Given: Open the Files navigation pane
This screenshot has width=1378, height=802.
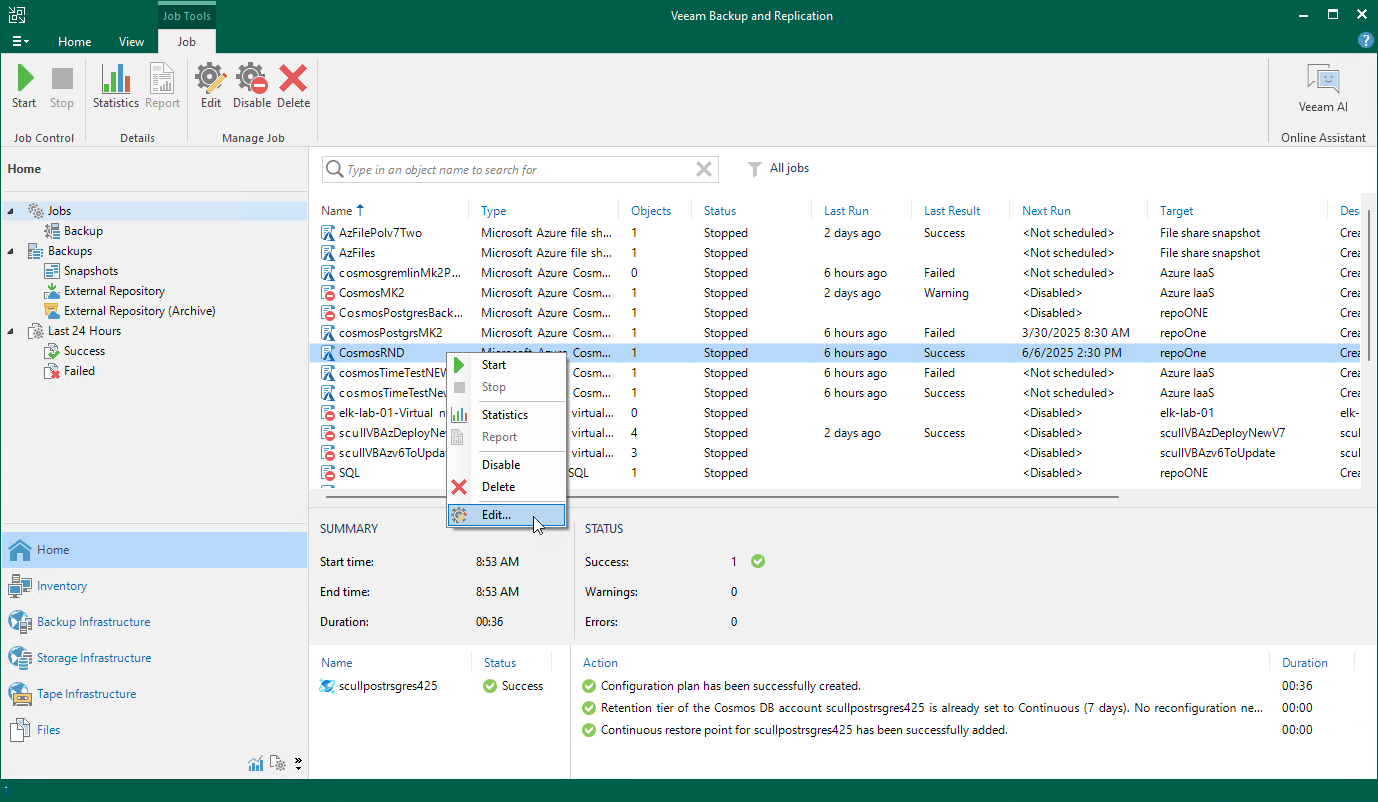Looking at the screenshot, I should (154, 730).
